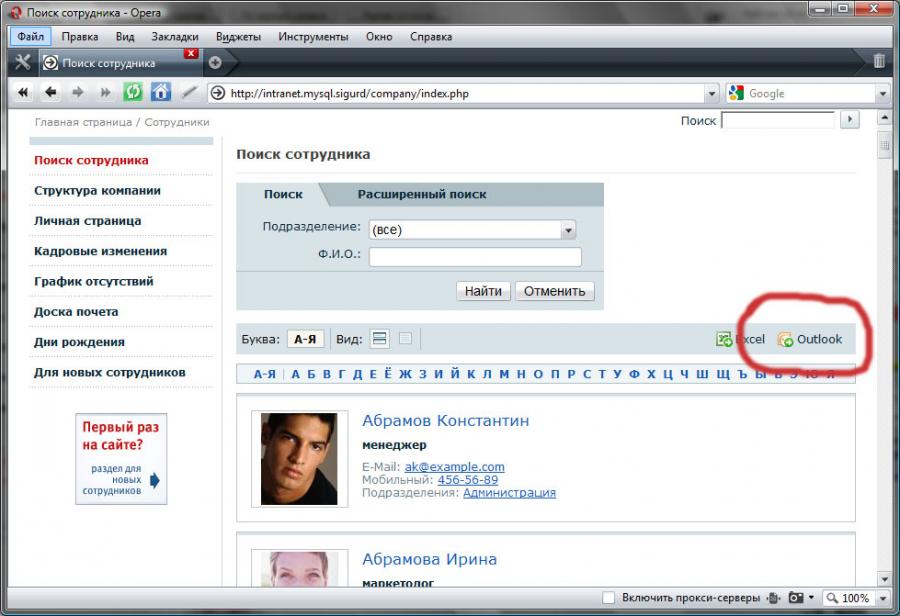Screen dimensions: 900x616
Task: Open the Закладки menu
Action: point(175,36)
